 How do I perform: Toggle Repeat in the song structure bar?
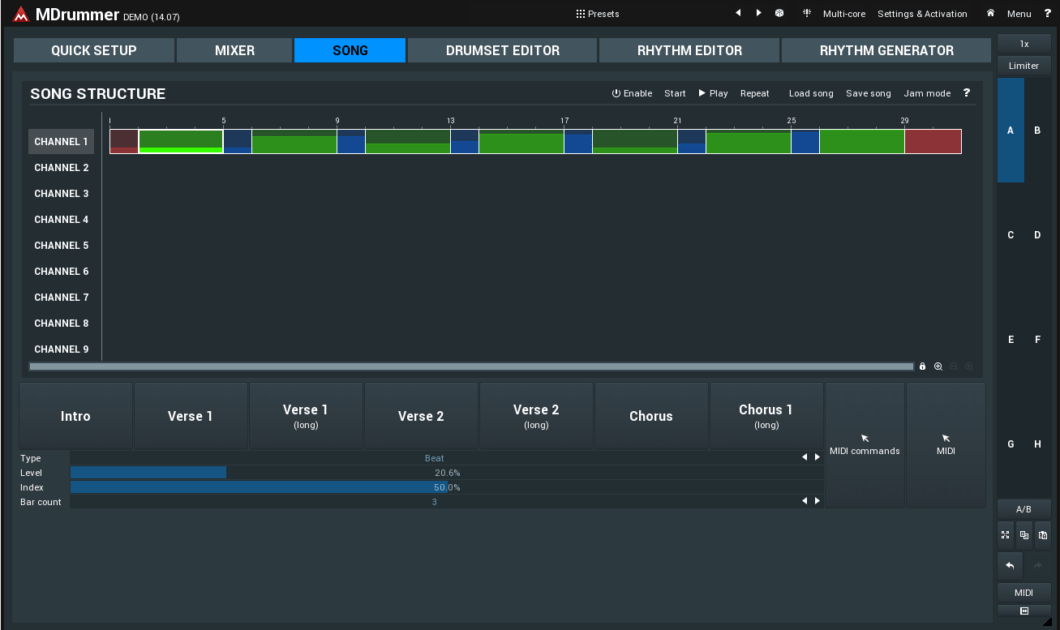[x=754, y=94]
